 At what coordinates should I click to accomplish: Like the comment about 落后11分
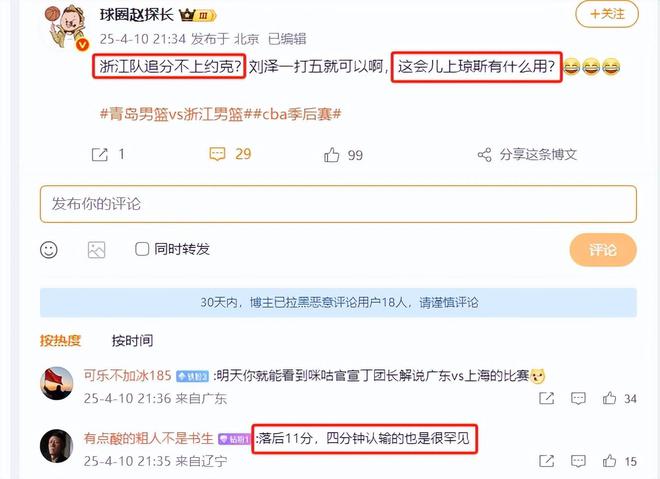click(609, 461)
